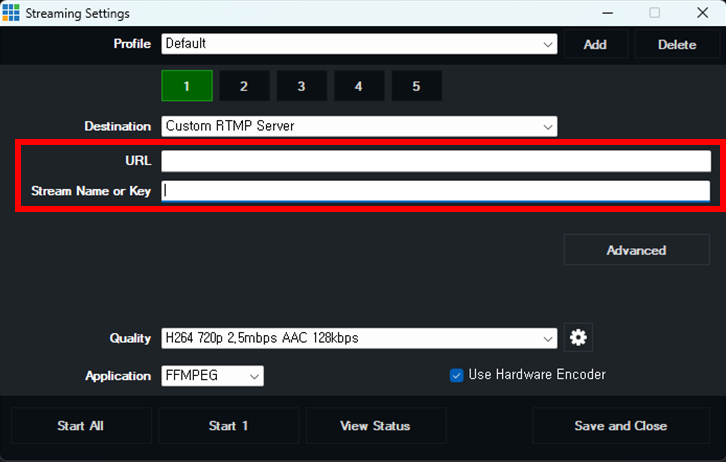Open Advanced streaming options

[636, 250]
